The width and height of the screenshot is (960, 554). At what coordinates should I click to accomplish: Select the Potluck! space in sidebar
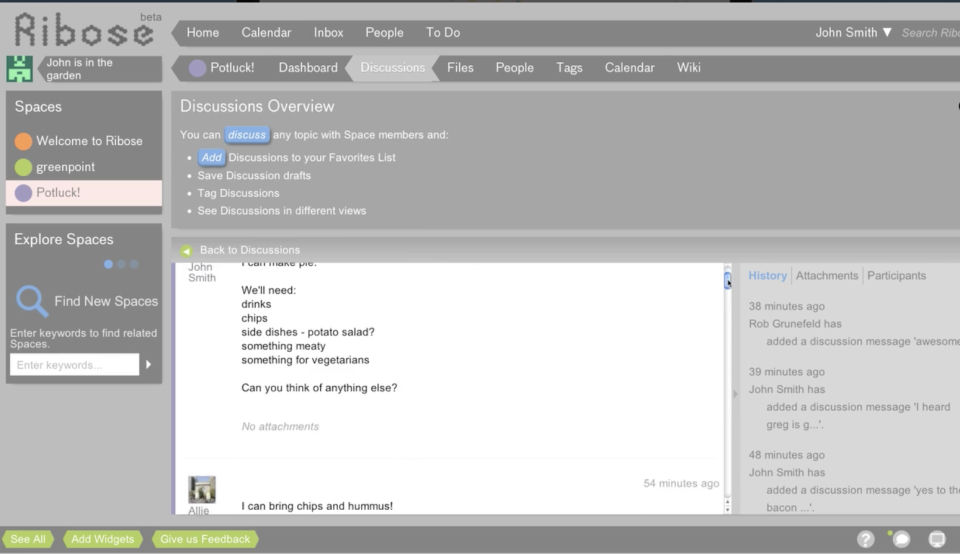coord(84,193)
